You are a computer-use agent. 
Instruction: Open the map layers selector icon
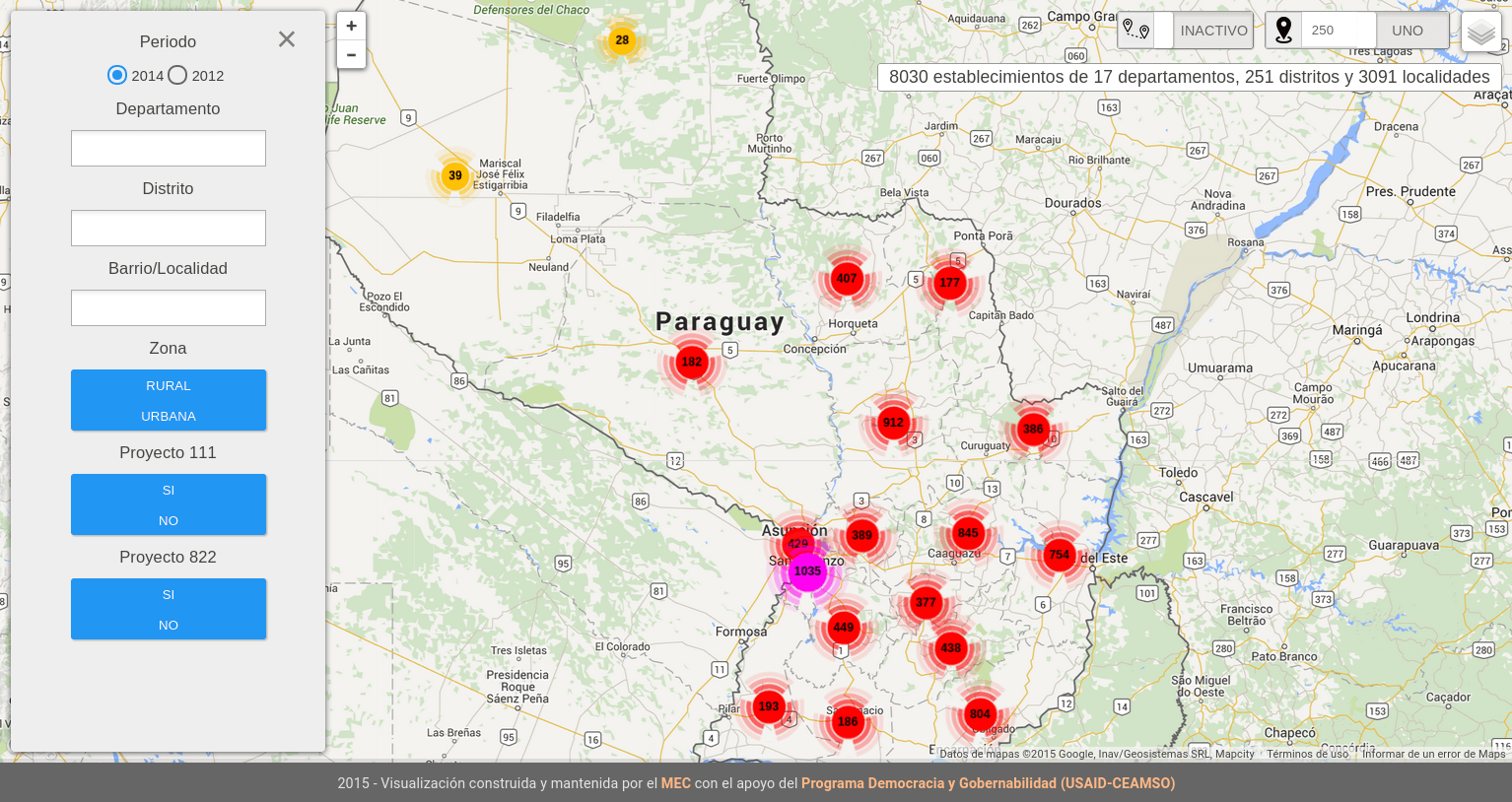click(1480, 32)
